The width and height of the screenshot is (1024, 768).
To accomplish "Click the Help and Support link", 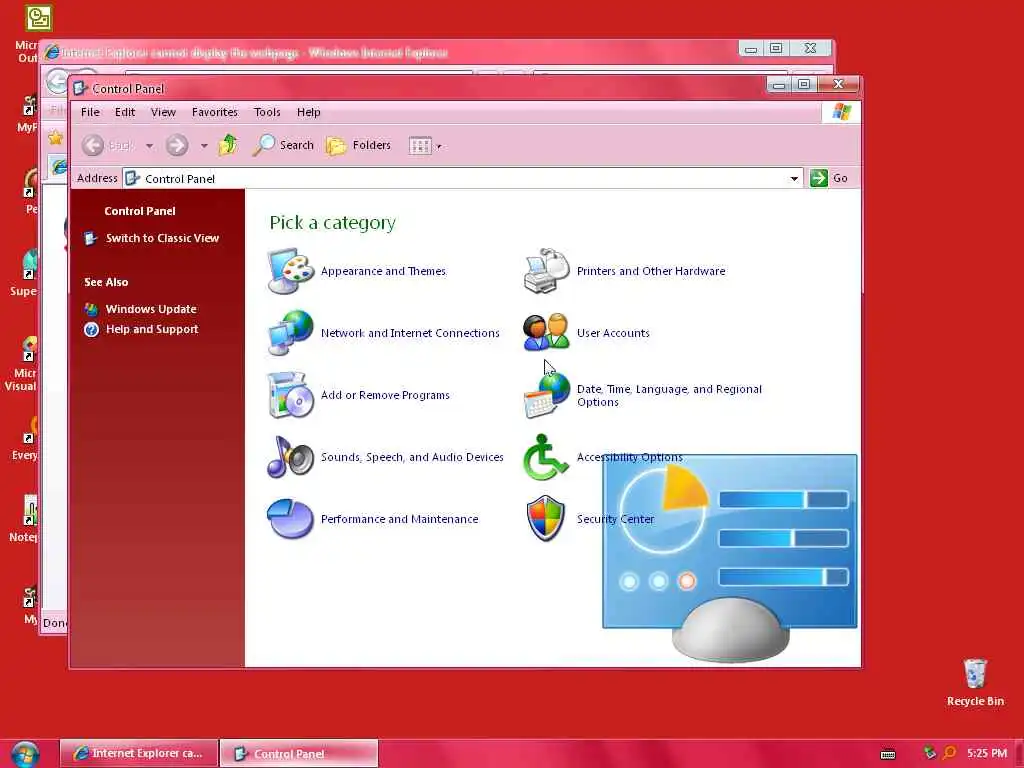I will point(152,329).
